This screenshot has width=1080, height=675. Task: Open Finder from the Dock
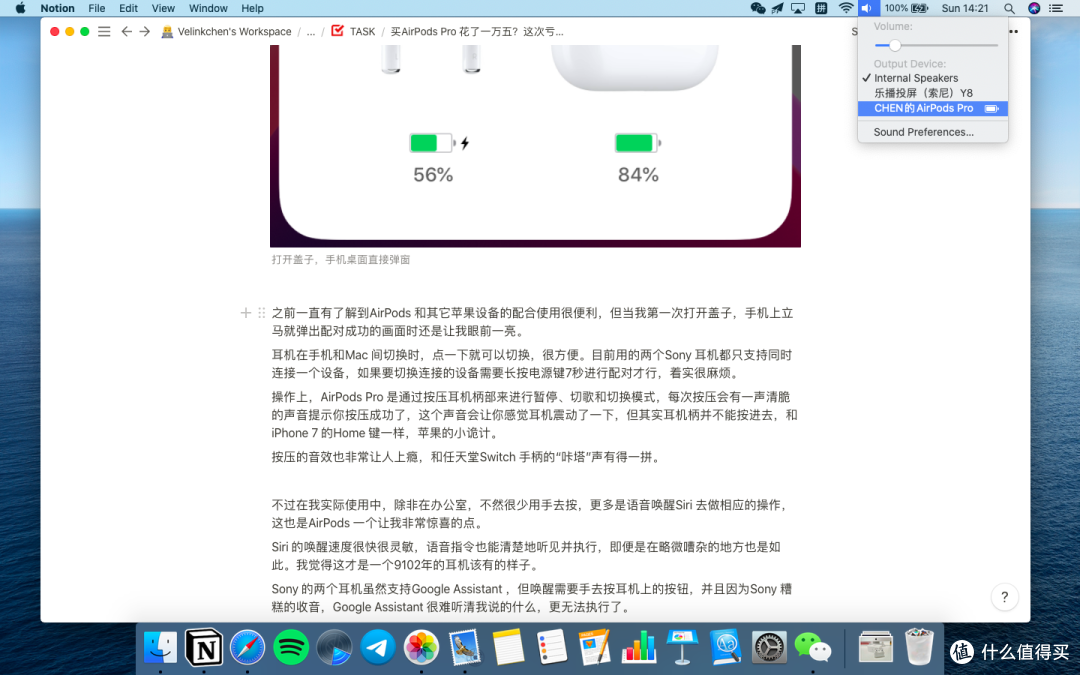(x=160, y=647)
